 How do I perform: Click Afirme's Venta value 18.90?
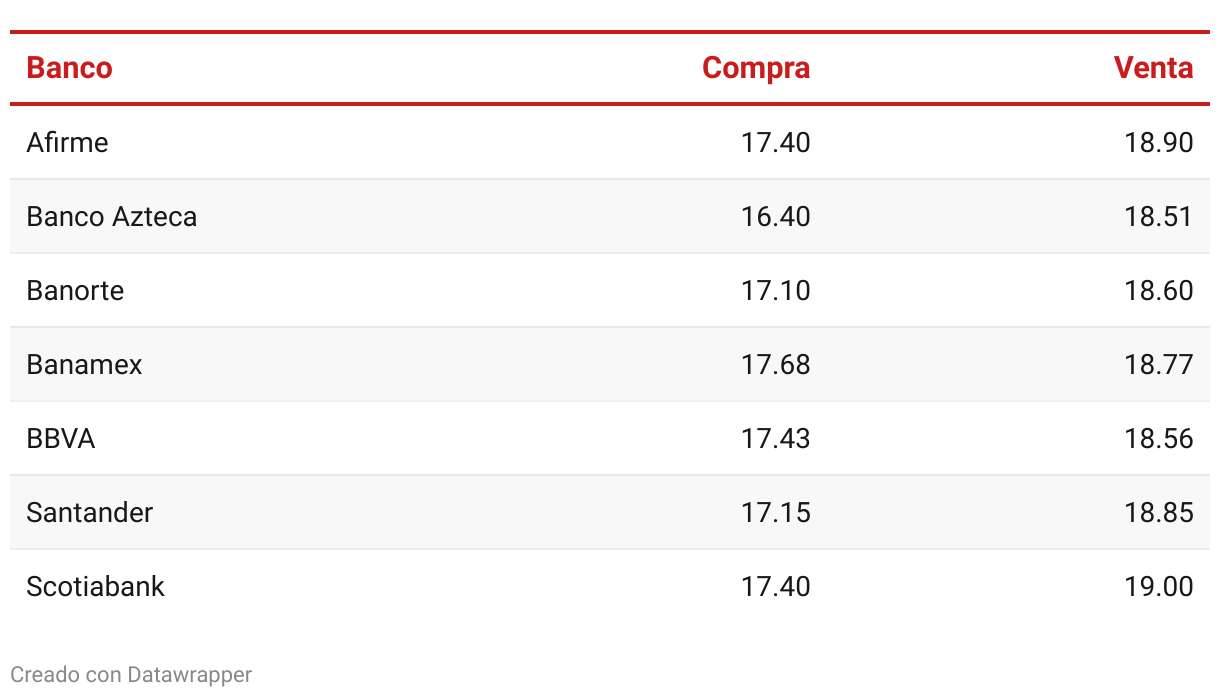1158,142
